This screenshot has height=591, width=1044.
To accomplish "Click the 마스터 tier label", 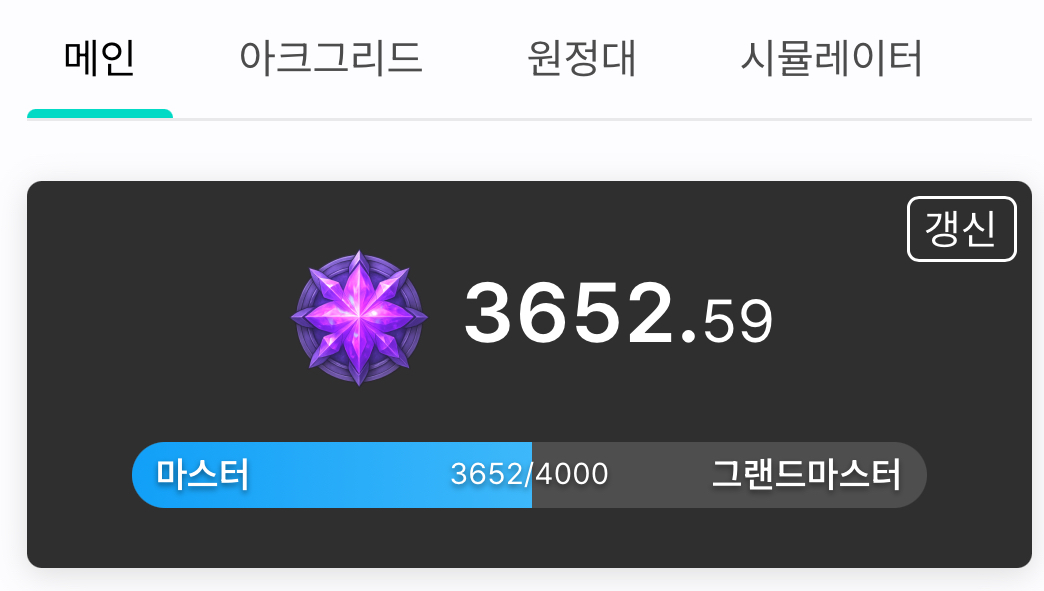I will pyautogui.click(x=202, y=475).
